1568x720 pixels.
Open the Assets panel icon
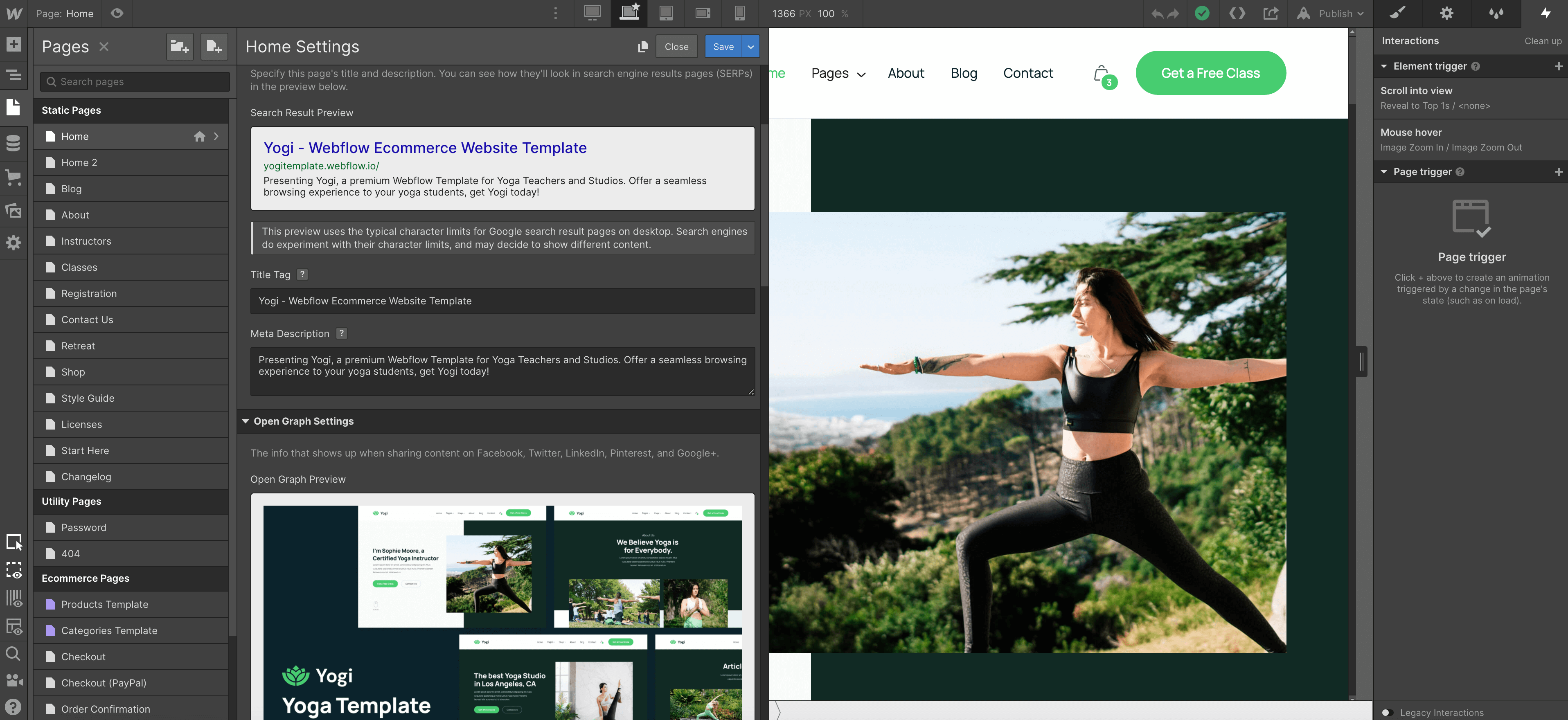[14, 210]
